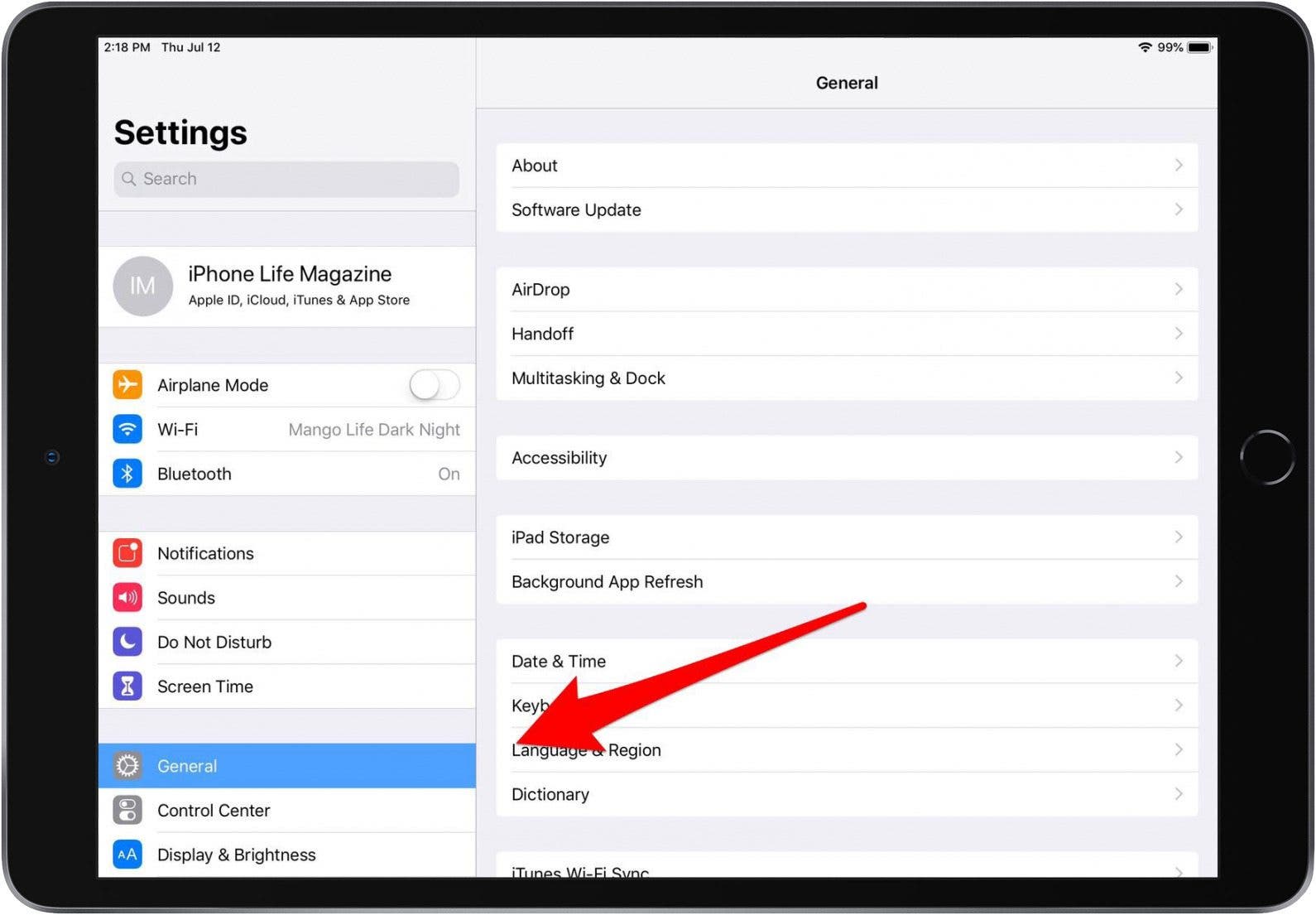Open the Wi-Fi settings label
The height and width of the screenshot is (915, 1316).
[x=178, y=430]
